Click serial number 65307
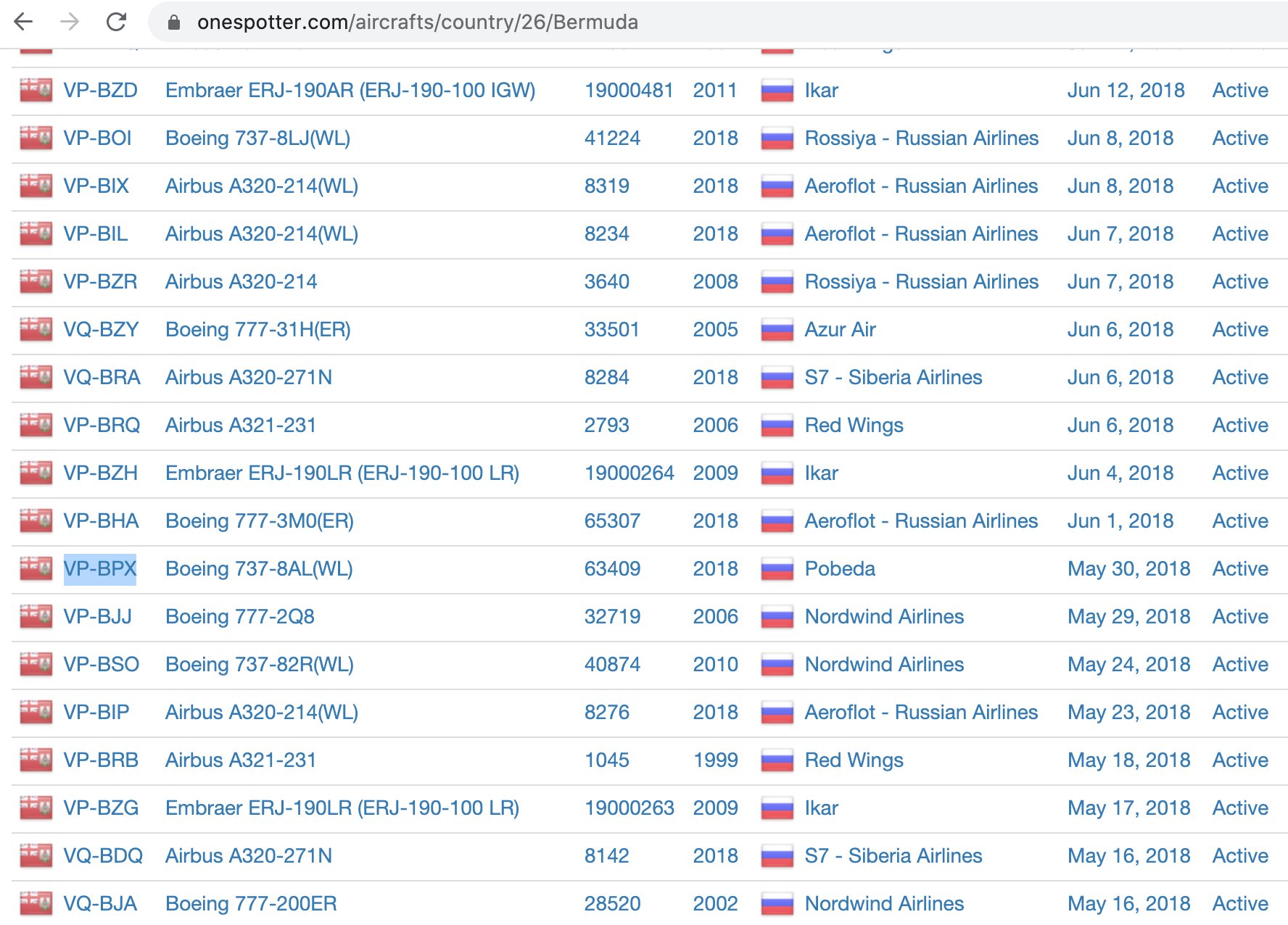Viewport: 1288px width, 925px height. coord(612,521)
